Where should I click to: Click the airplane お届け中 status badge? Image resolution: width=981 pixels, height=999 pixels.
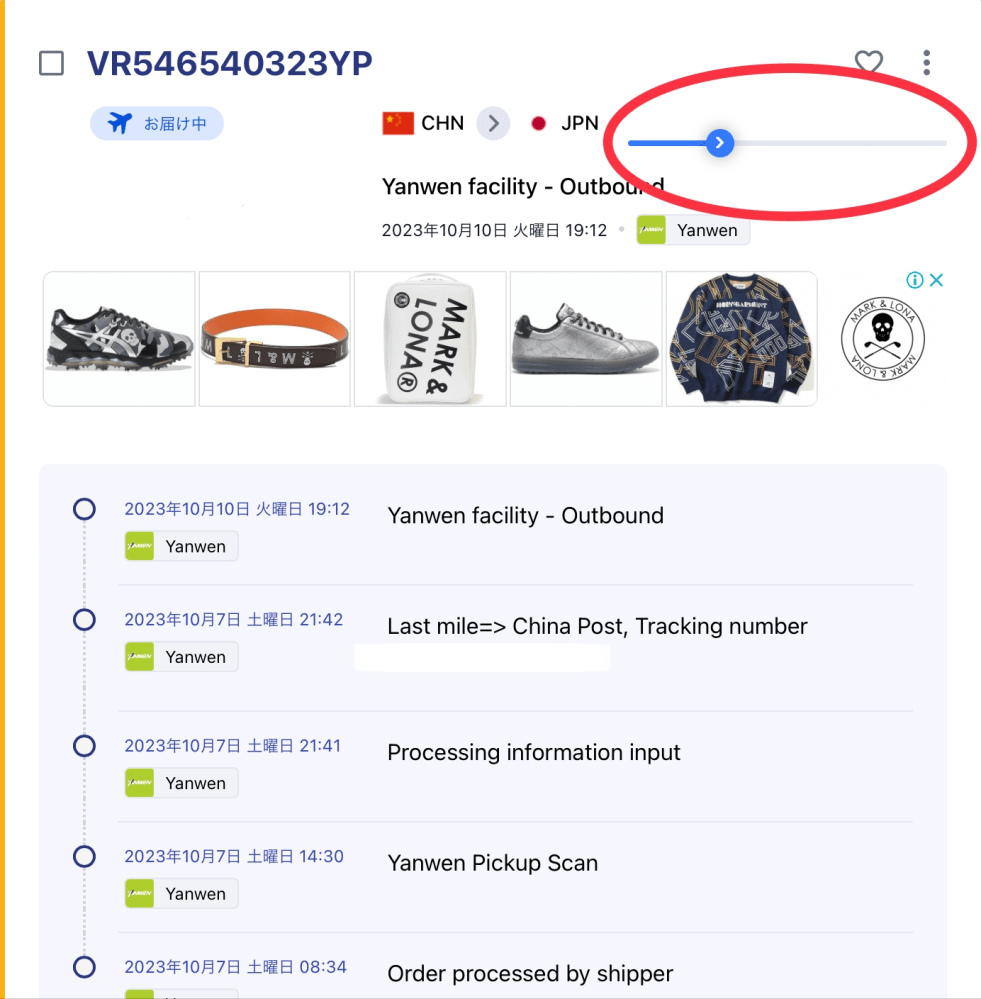(157, 123)
